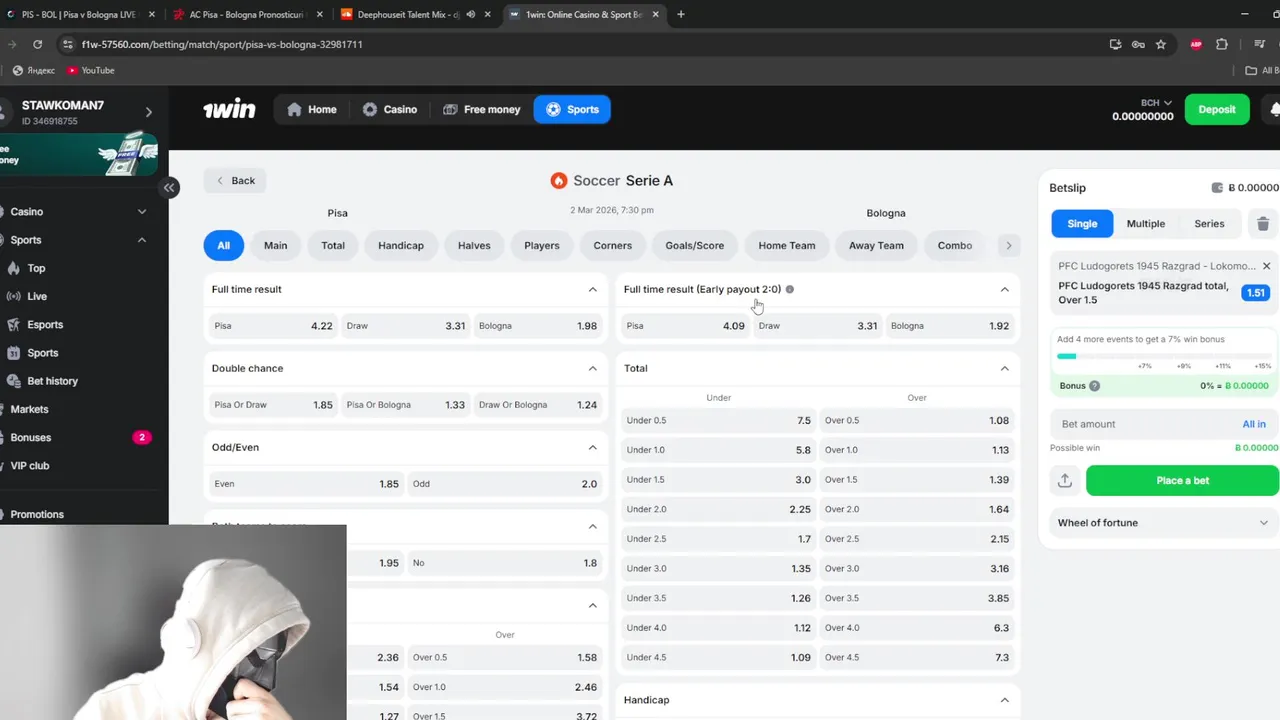The width and height of the screenshot is (1280, 720).
Task: Collapse the Sports sidebar section chevron
Action: 142,240
